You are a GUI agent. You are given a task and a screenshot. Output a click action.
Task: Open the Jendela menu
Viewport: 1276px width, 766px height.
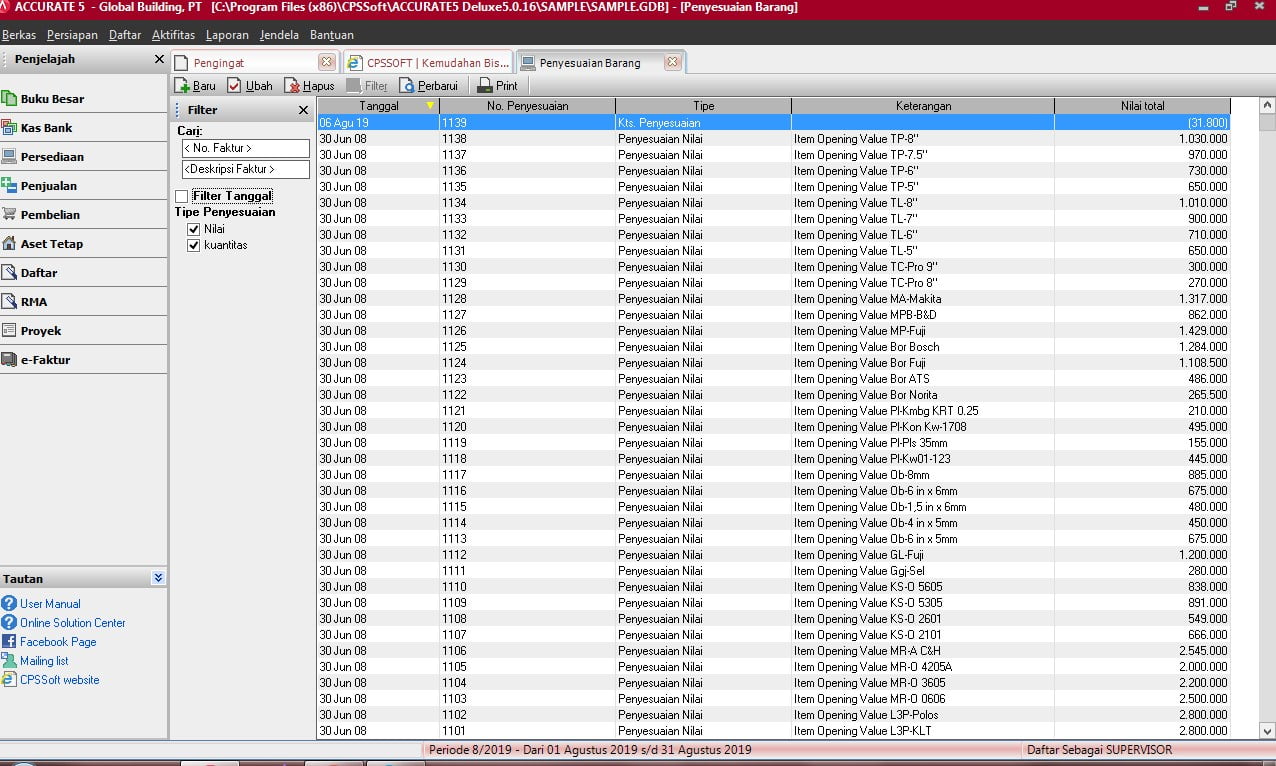(279, 35)
